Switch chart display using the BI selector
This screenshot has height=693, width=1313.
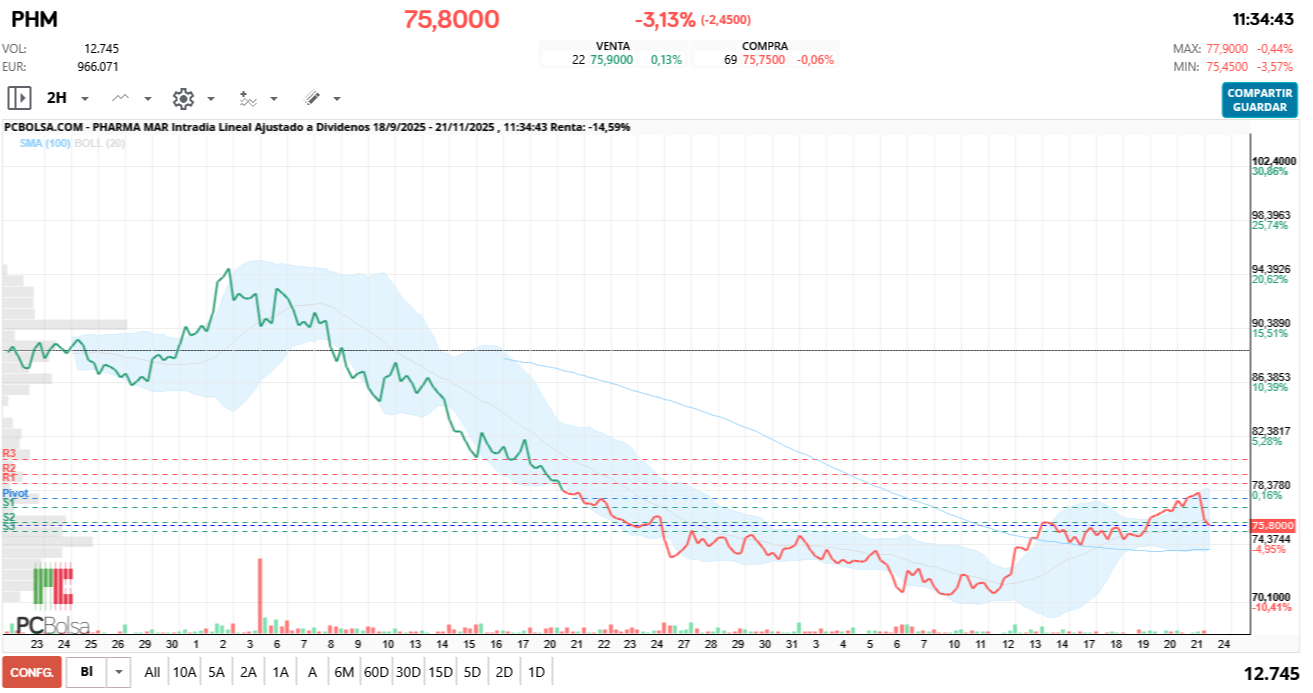tap(85, 673)
